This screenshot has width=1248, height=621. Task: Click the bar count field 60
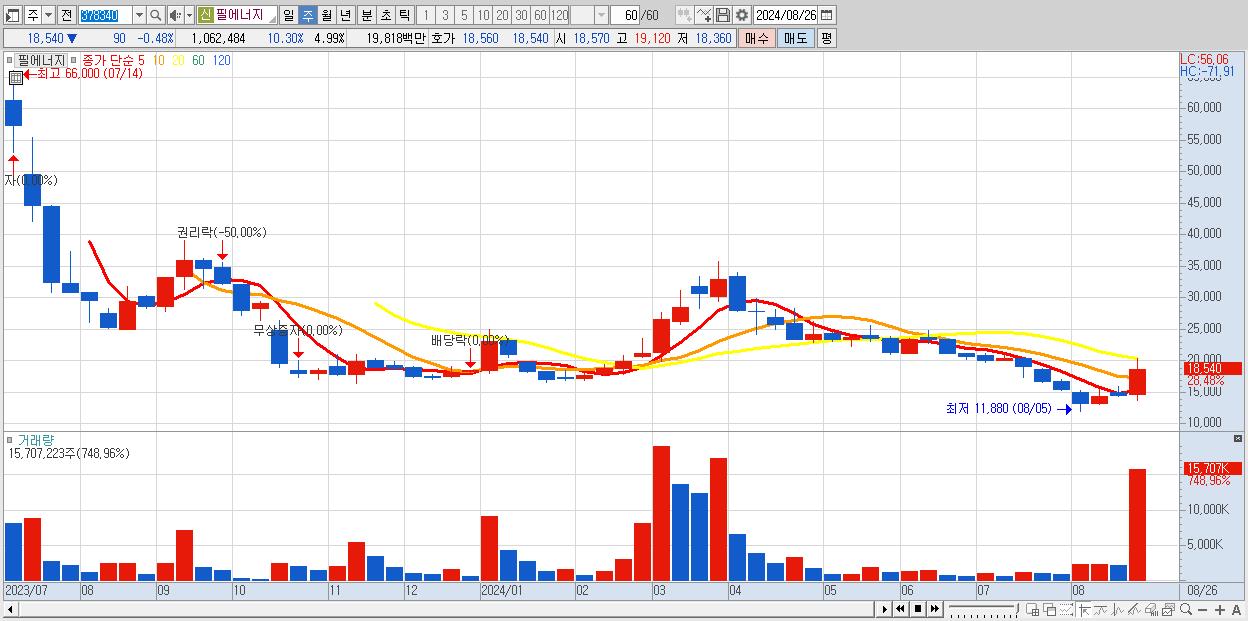tap(624, 15)
